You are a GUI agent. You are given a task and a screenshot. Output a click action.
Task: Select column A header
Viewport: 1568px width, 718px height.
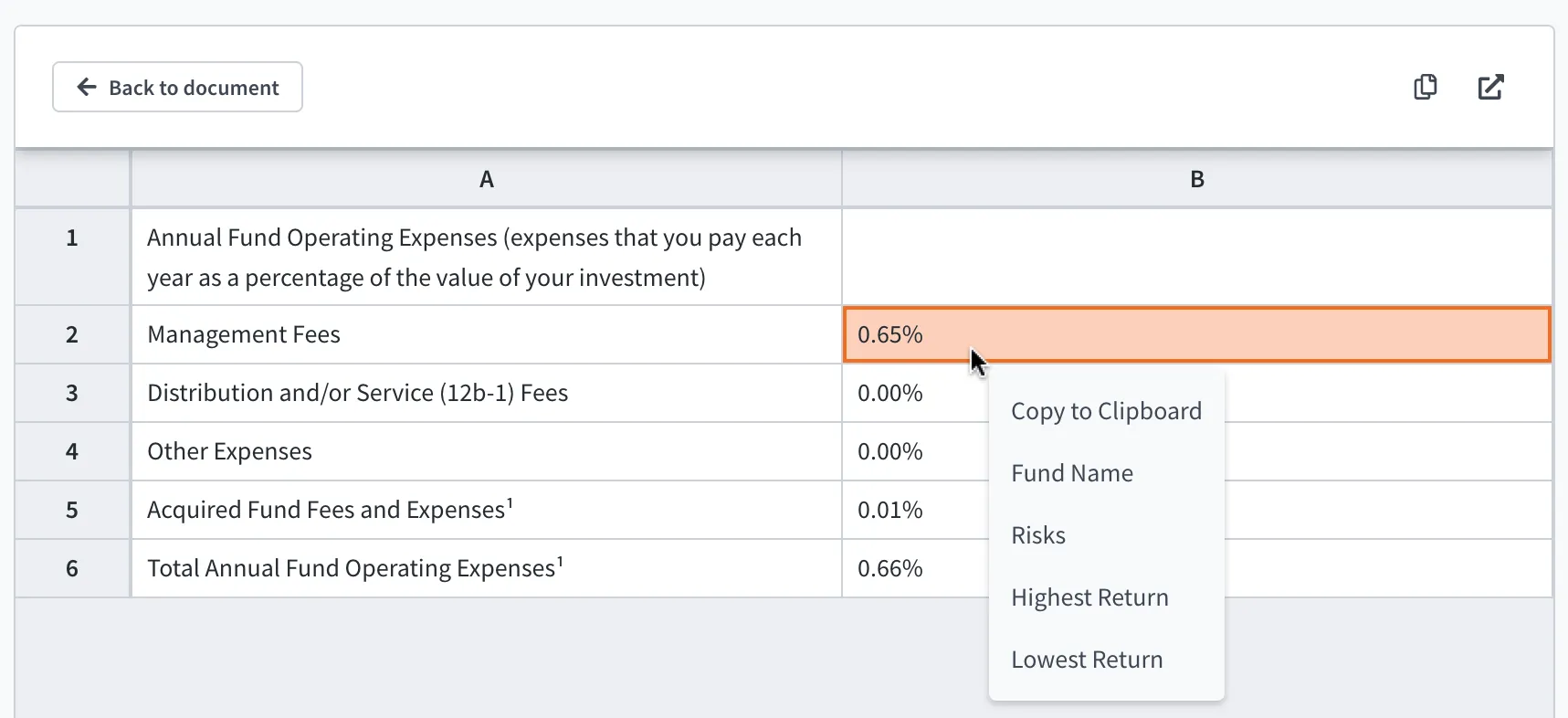point(487,179)
